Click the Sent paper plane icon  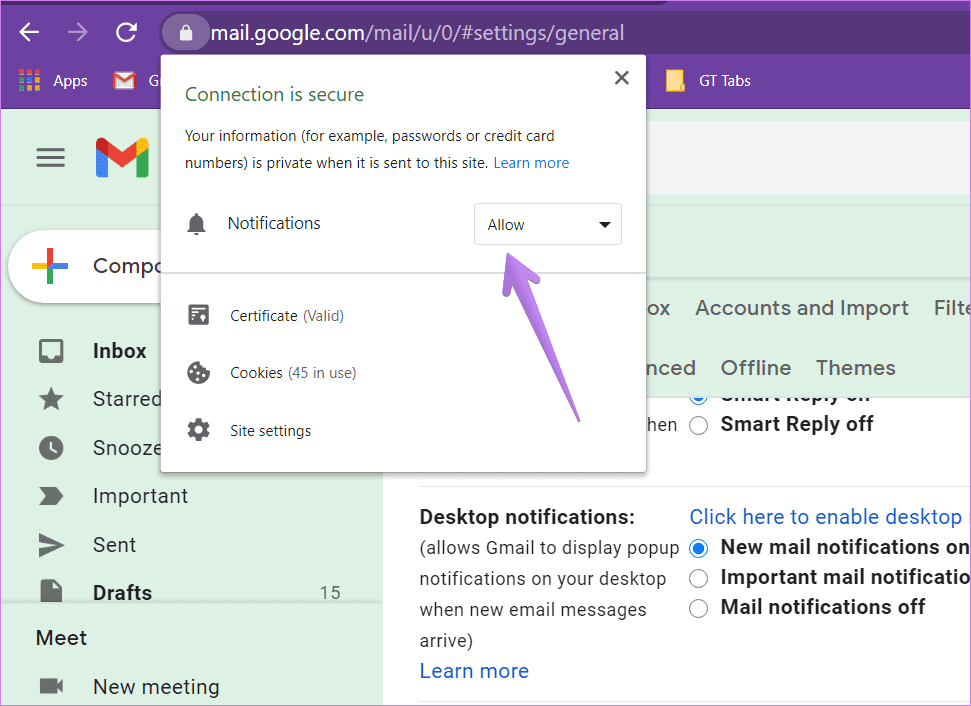coord(51,545)
